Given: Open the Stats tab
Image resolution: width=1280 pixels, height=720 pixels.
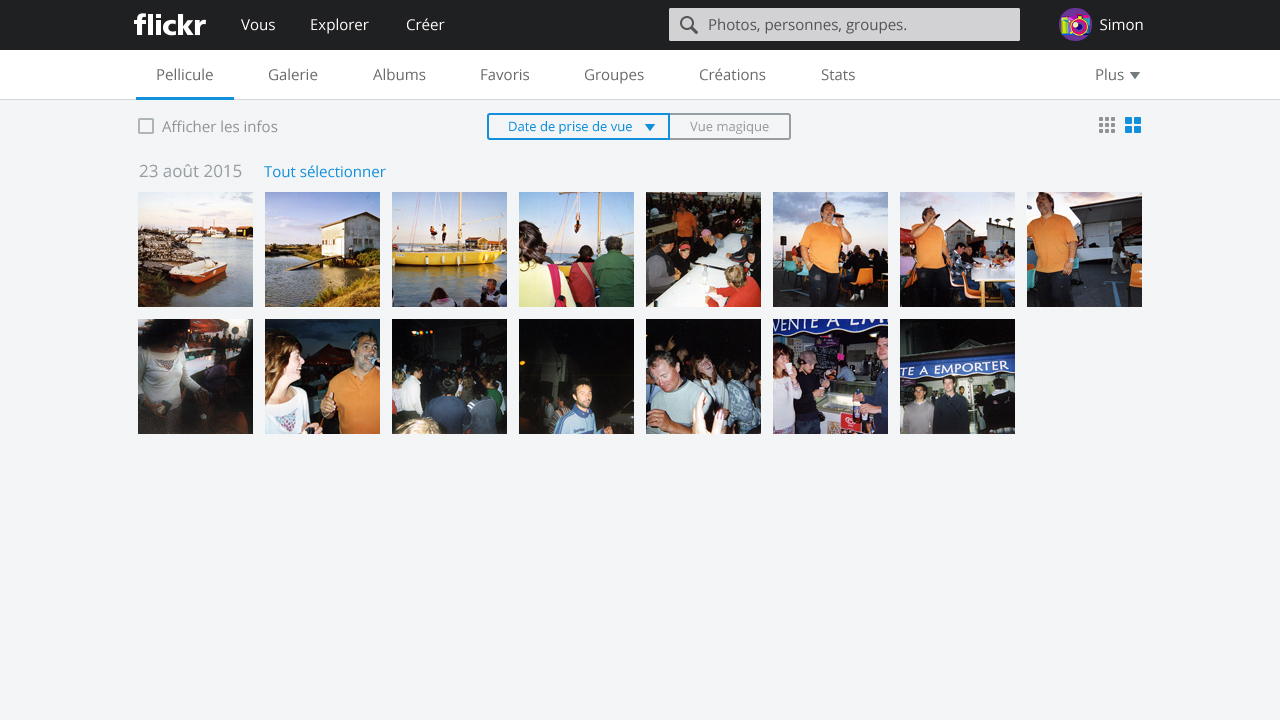Looking at the screenshot, I should (x=838, y=75).
